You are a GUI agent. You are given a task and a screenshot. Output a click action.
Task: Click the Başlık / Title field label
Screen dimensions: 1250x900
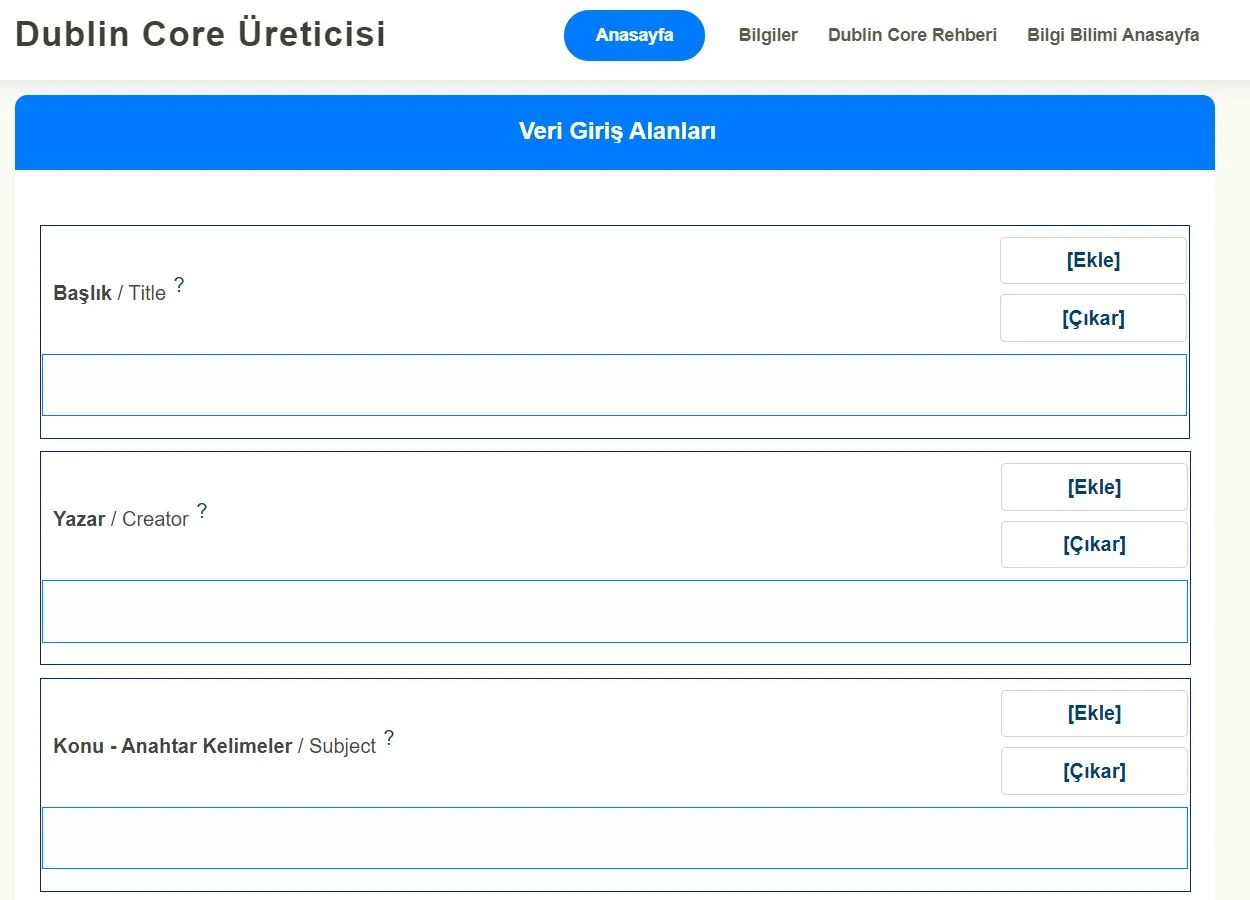coord(109,293)
